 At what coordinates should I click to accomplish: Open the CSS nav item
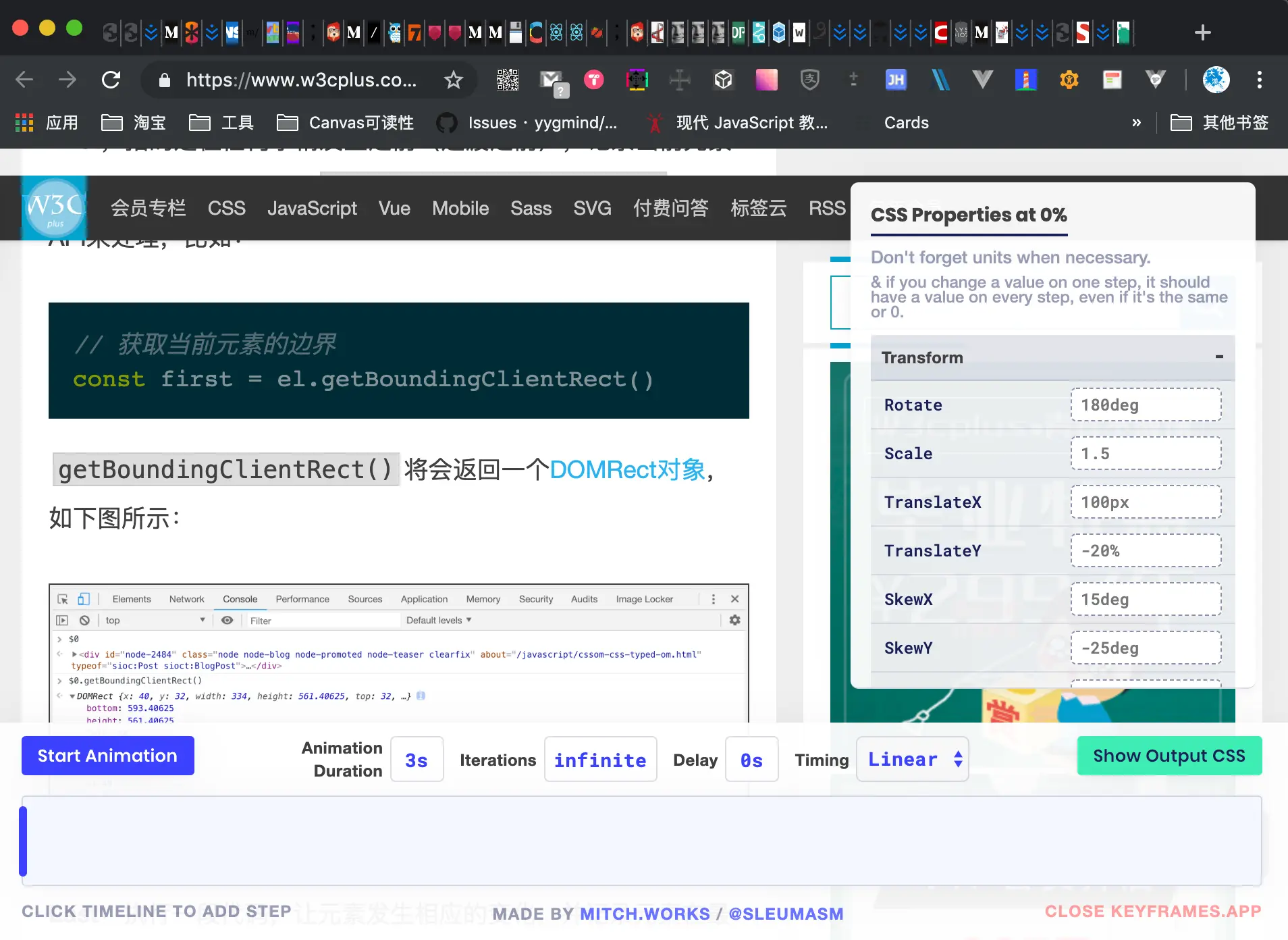pos(227,208)
